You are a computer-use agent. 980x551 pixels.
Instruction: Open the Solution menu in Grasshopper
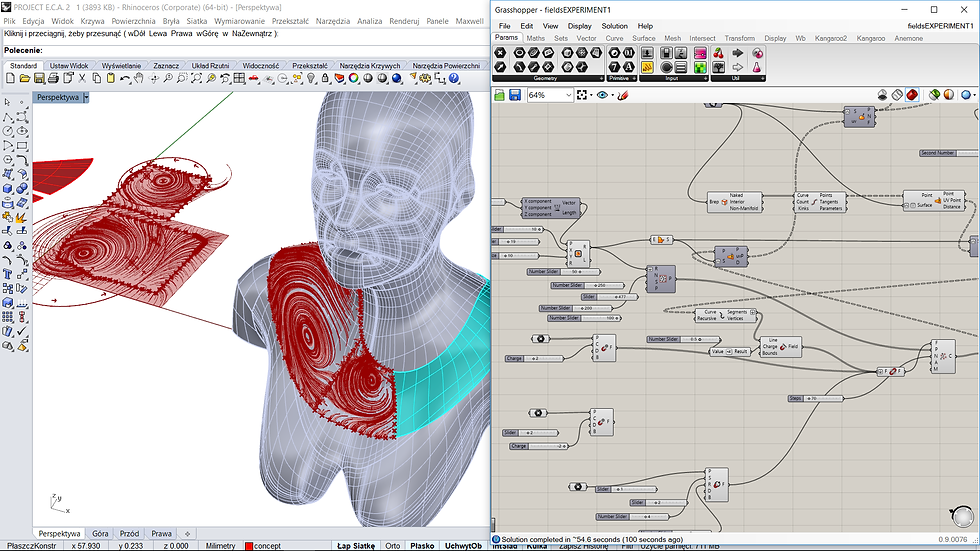click(x=614, y=26)
